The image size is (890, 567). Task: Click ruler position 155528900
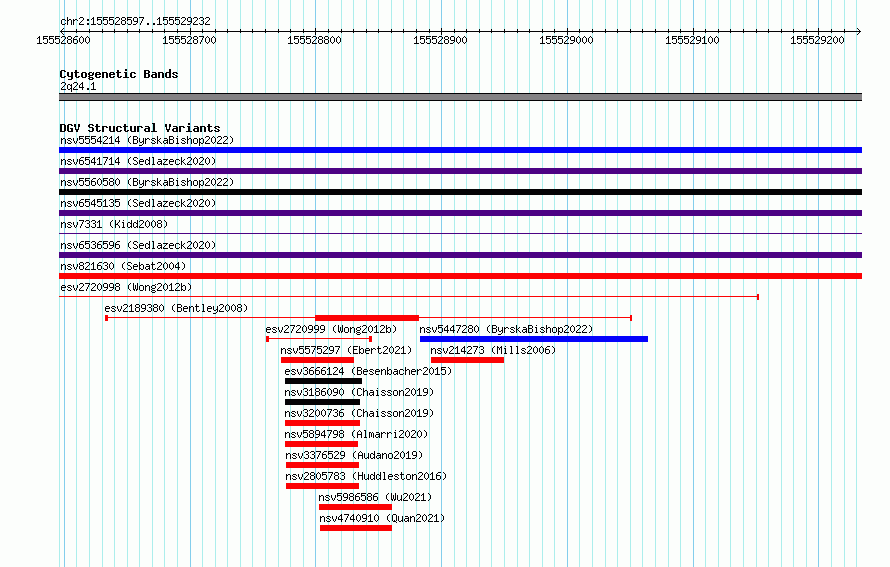[x=440, y=40]
